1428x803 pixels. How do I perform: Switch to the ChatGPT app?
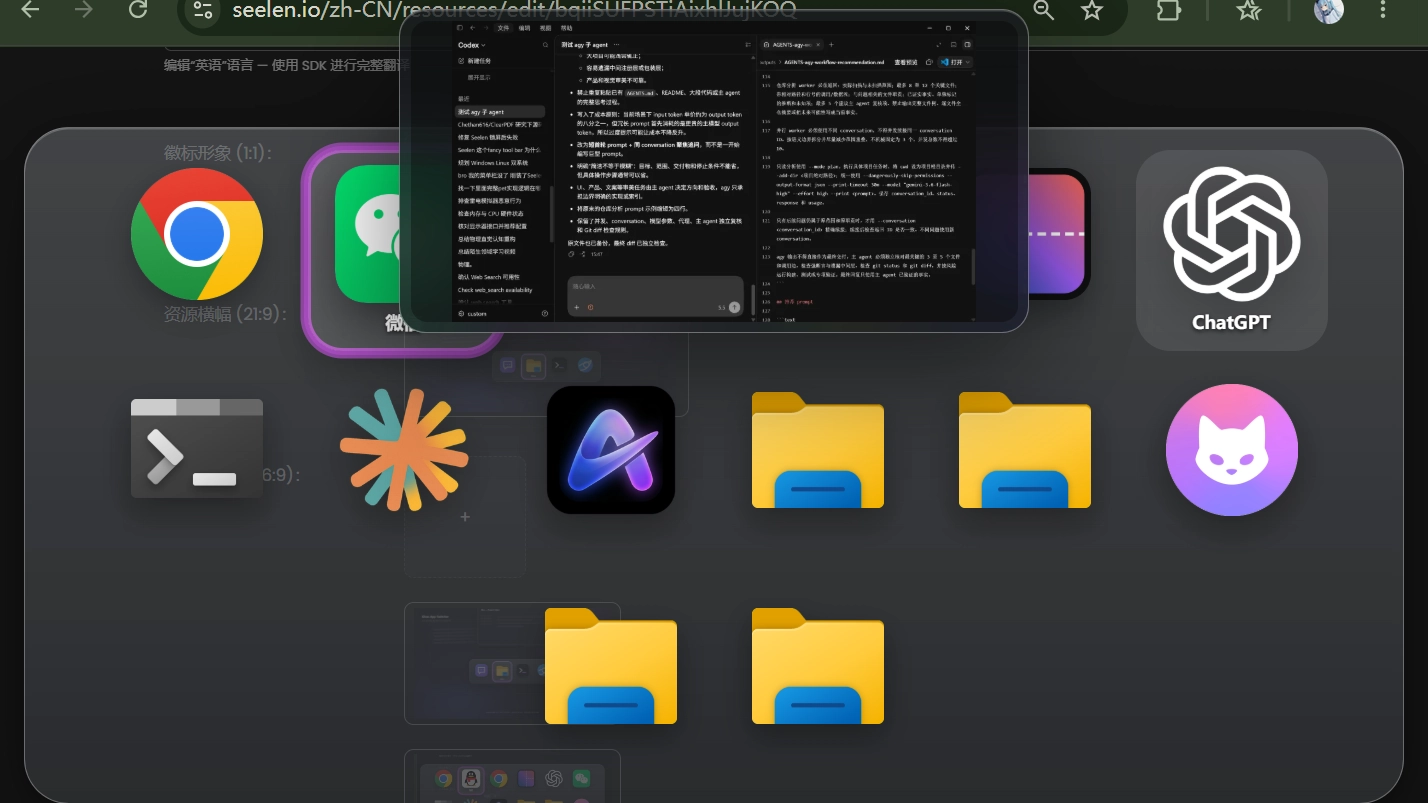[1231, 250]
